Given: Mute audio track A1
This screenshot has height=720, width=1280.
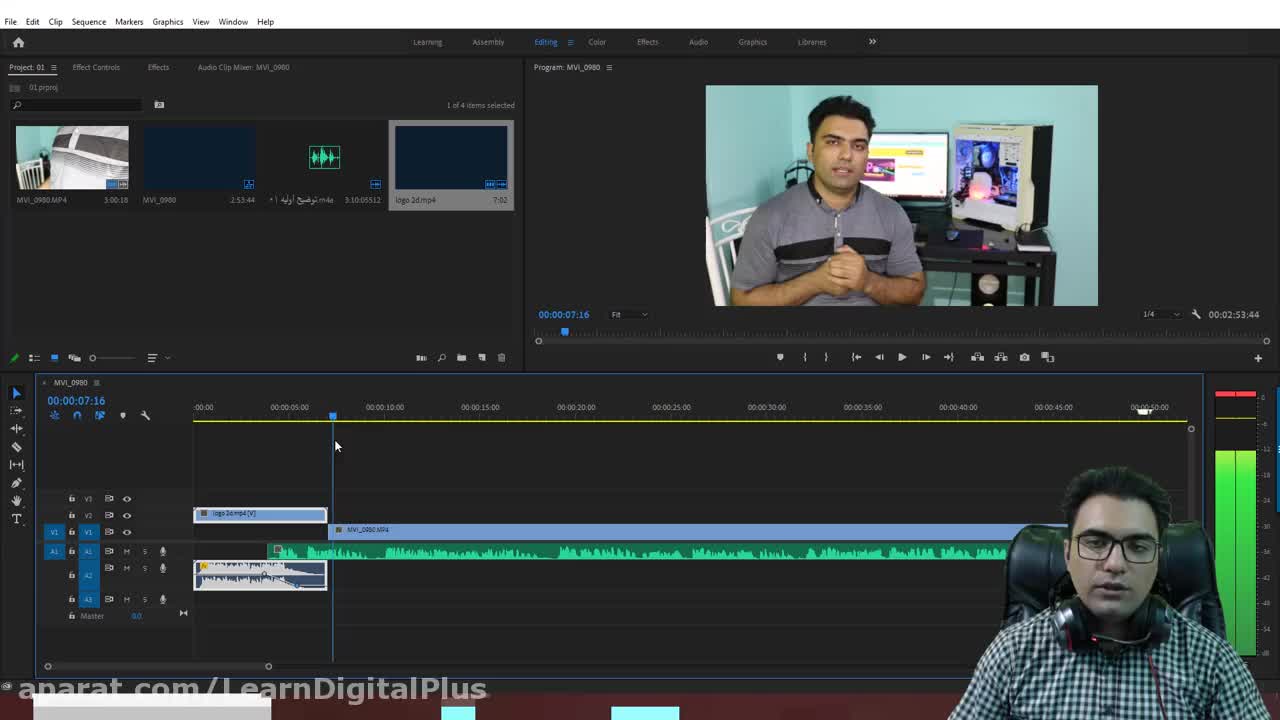Looking at the screenshot, I should point(126,551).
